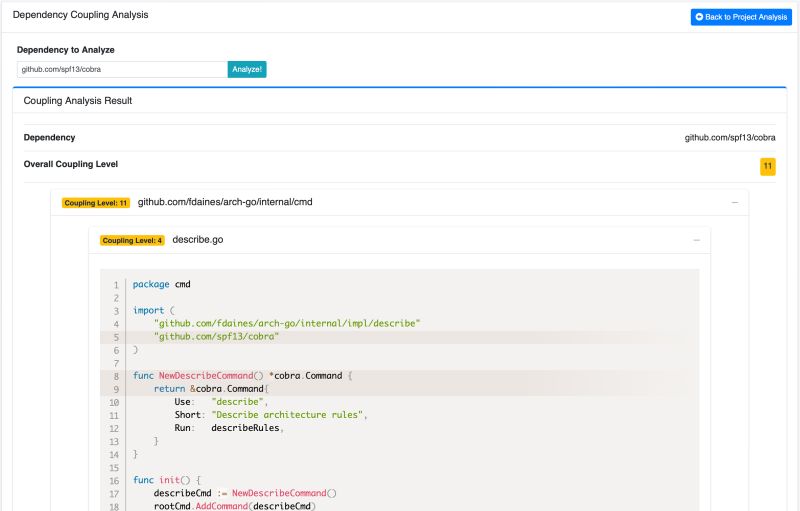Image resolution: width=800 pixels, height=511 pixels.
Task: Click the func init() code line
Action: (167, 480)
